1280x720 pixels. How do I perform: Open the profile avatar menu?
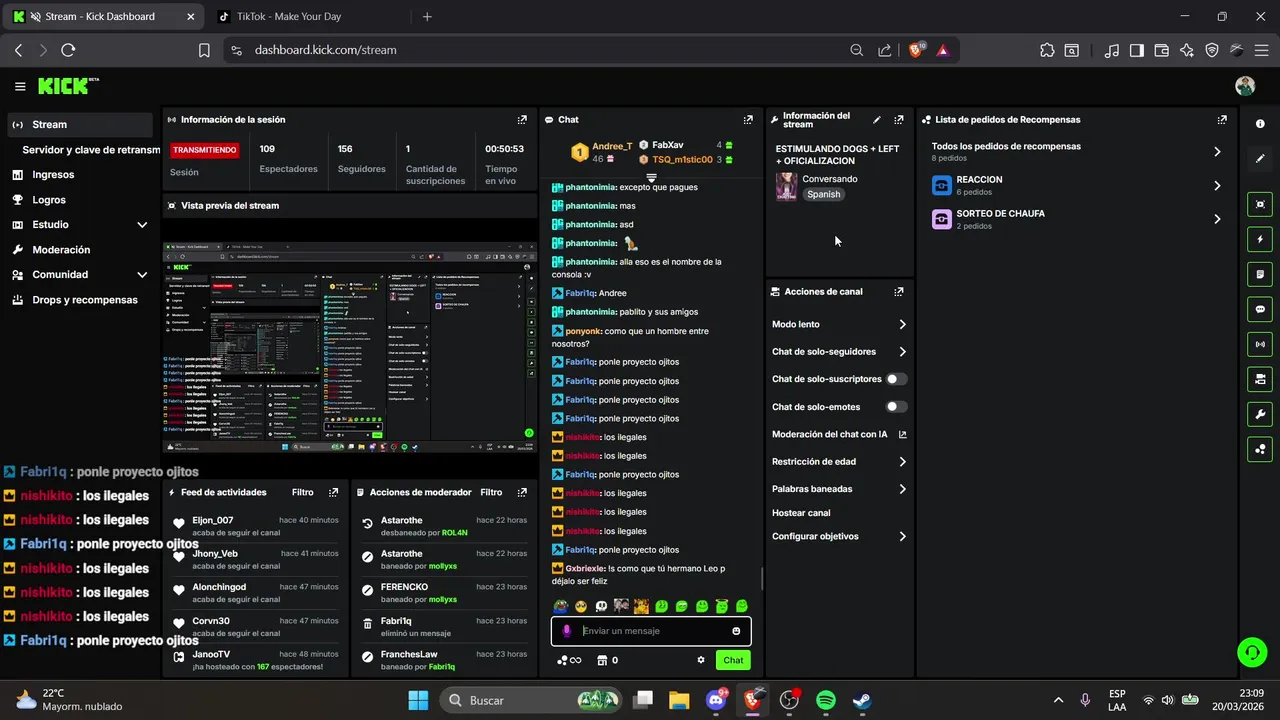tap(1245, 86)
